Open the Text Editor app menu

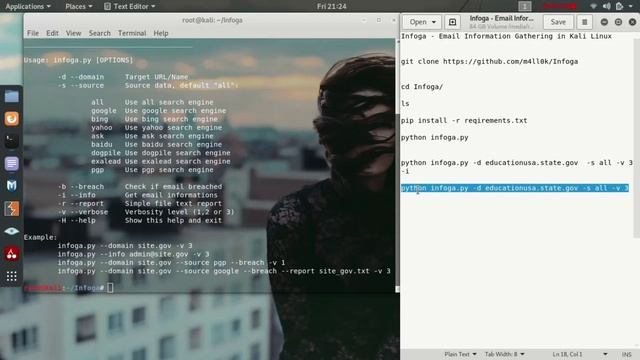point(129,6)
